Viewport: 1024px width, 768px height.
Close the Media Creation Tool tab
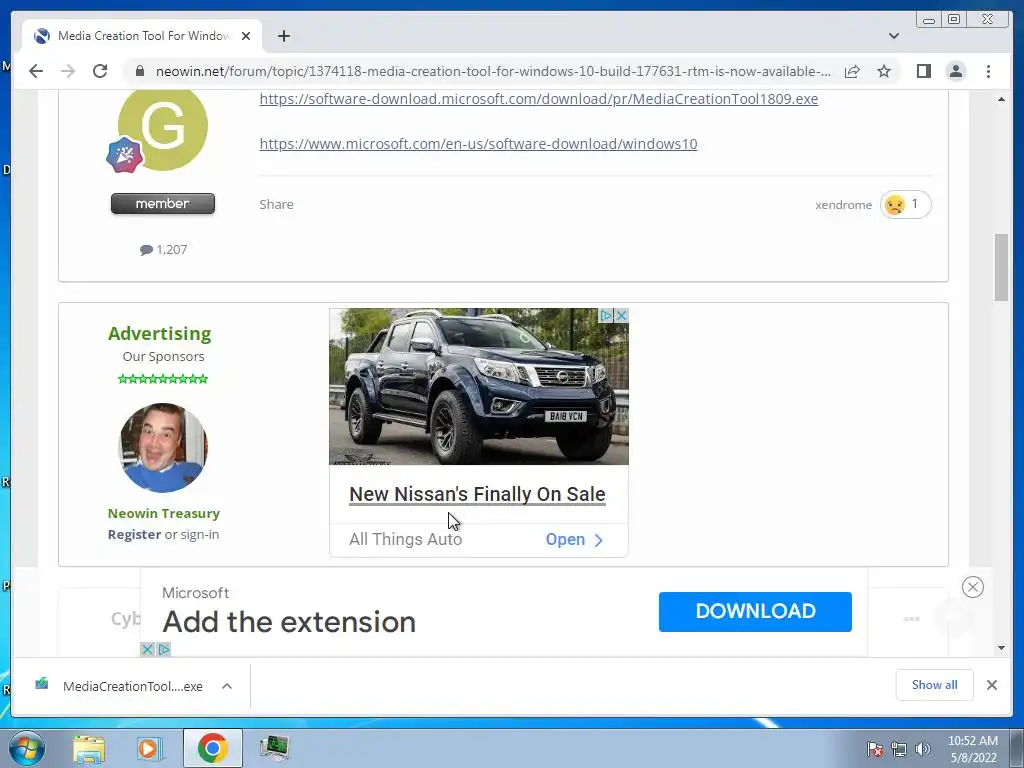[246, 36]
